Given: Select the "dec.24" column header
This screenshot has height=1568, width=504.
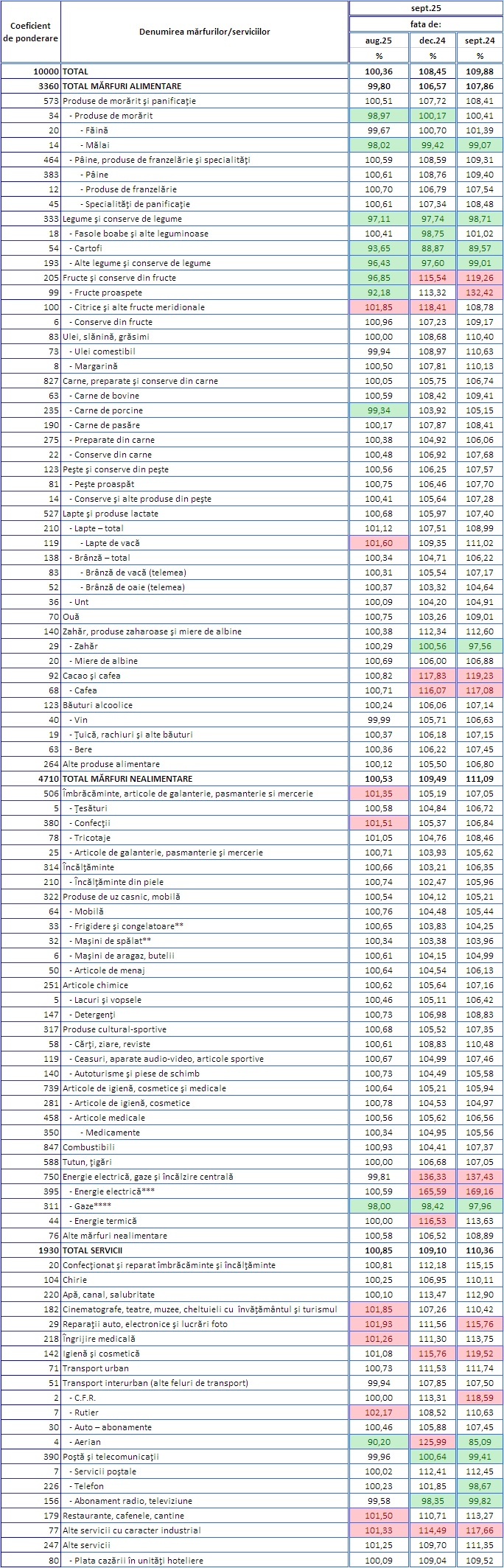Looking at the screenshot, I should (x=432, y=41).
